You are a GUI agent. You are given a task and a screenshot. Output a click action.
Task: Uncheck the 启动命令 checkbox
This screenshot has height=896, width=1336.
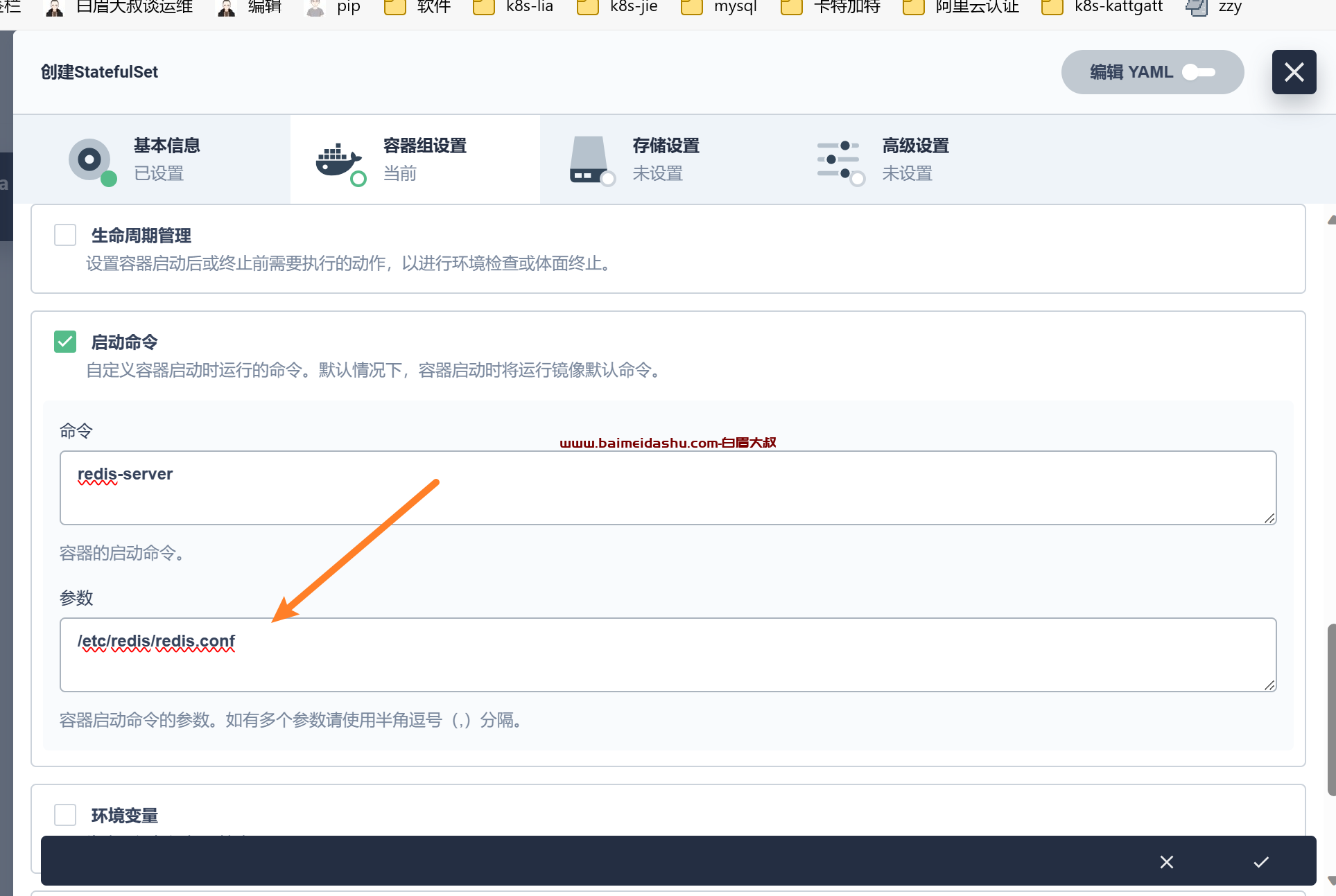point(65,342)
